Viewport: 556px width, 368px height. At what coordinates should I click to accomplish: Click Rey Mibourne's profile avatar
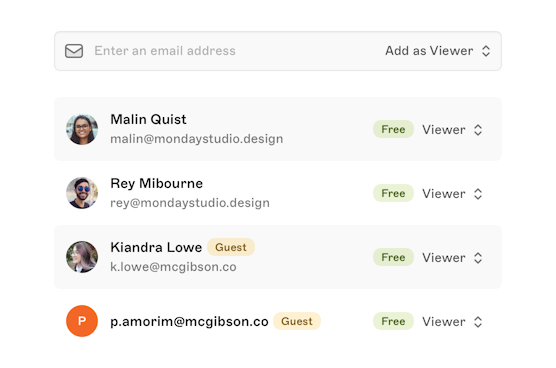pos(82,193)
